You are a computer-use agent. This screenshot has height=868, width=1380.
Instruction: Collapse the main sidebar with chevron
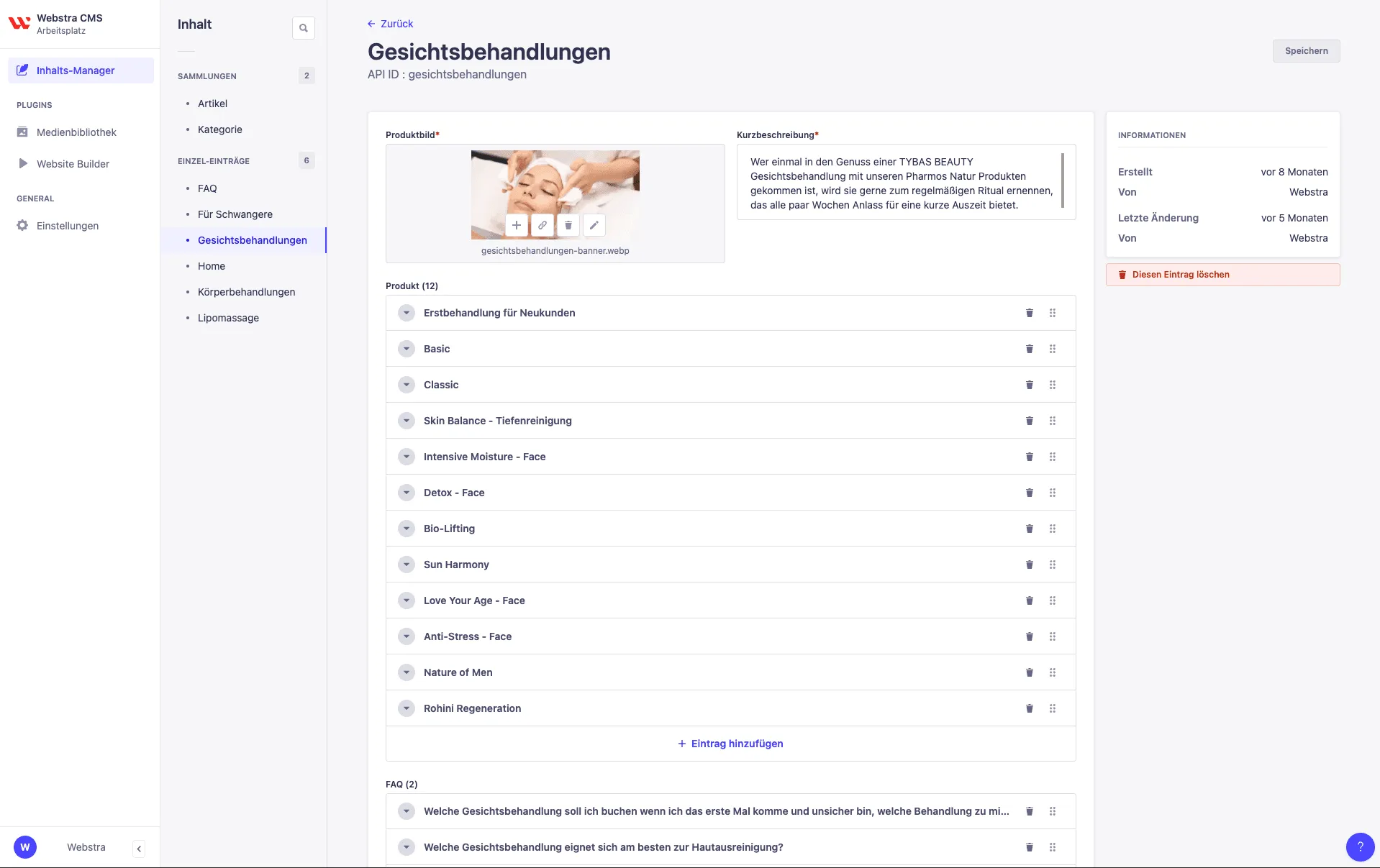[139, 849]
